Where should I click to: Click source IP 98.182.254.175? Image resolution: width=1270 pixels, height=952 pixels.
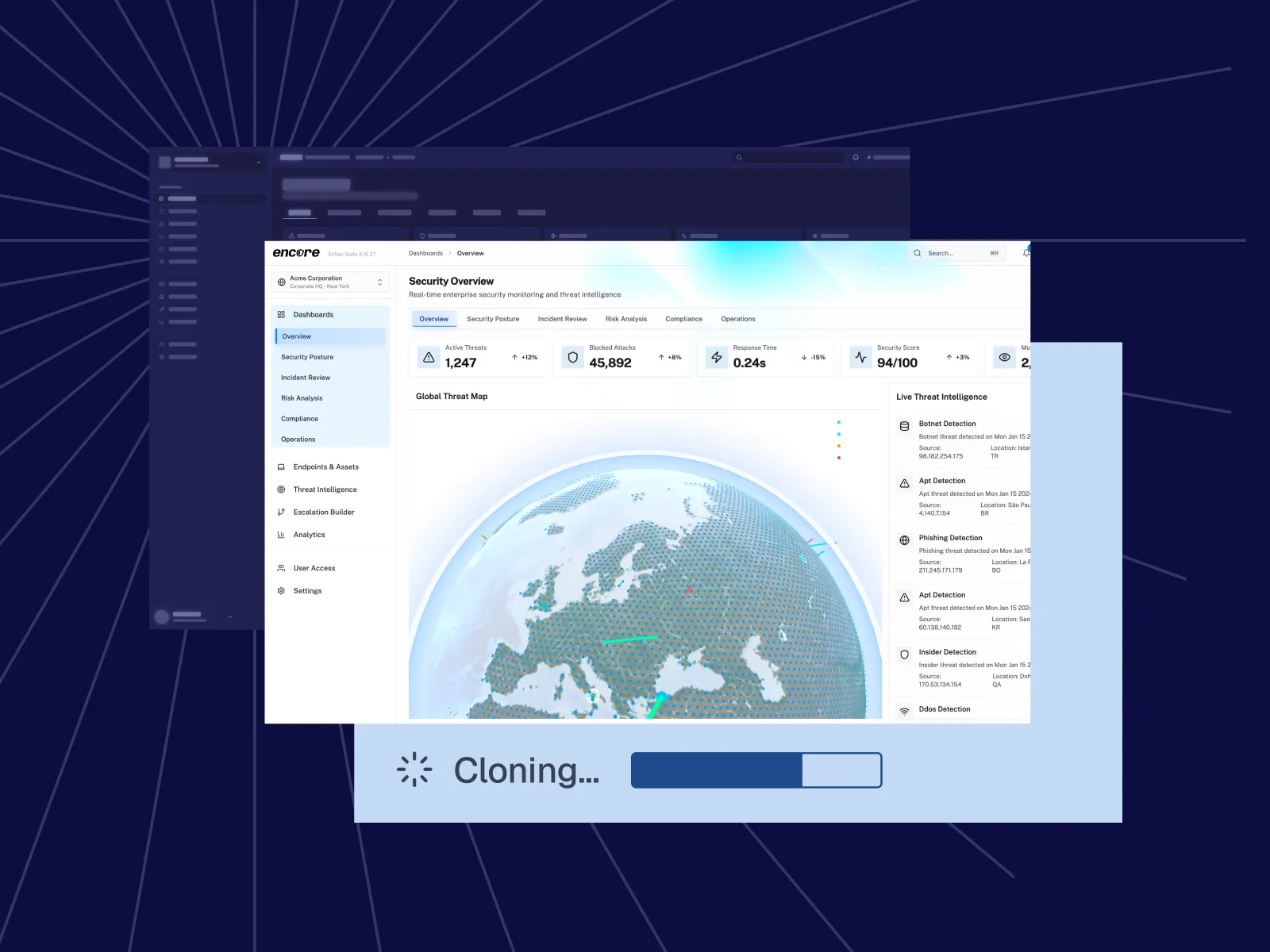click(x=941, y=456)
